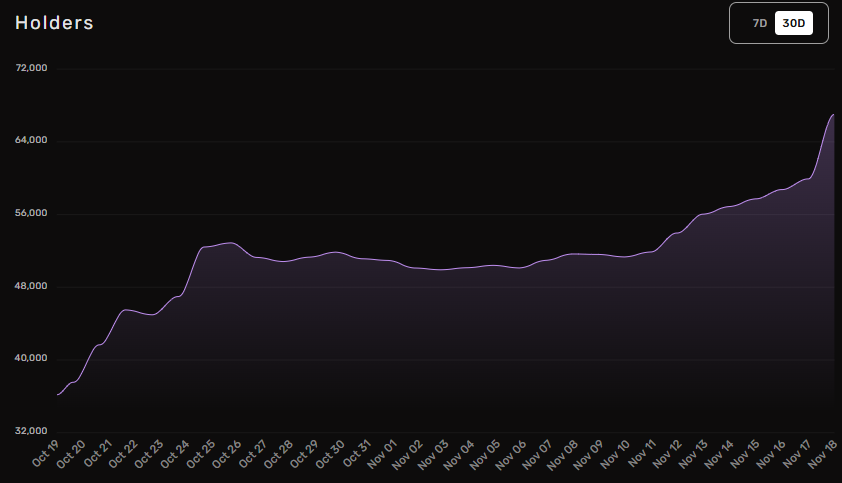Select the Oct 25 date label
This screenshot has width=842, height=483.
click(203, 455)
